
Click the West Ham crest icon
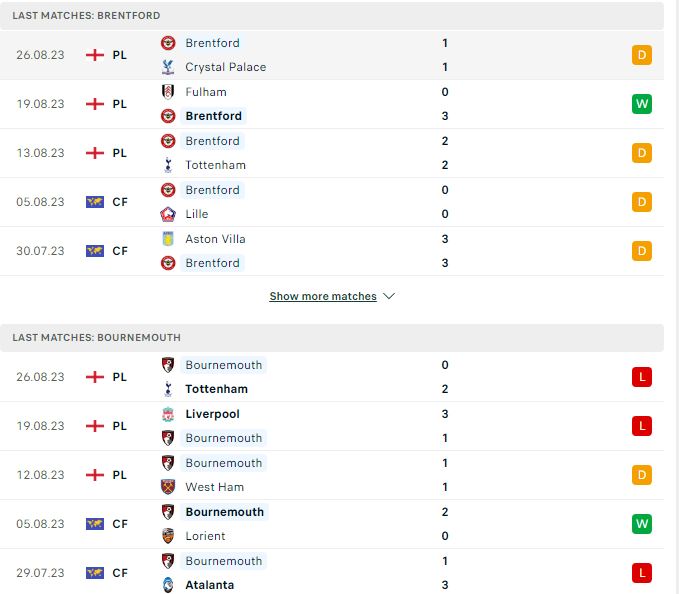click(x=168, y=487)
